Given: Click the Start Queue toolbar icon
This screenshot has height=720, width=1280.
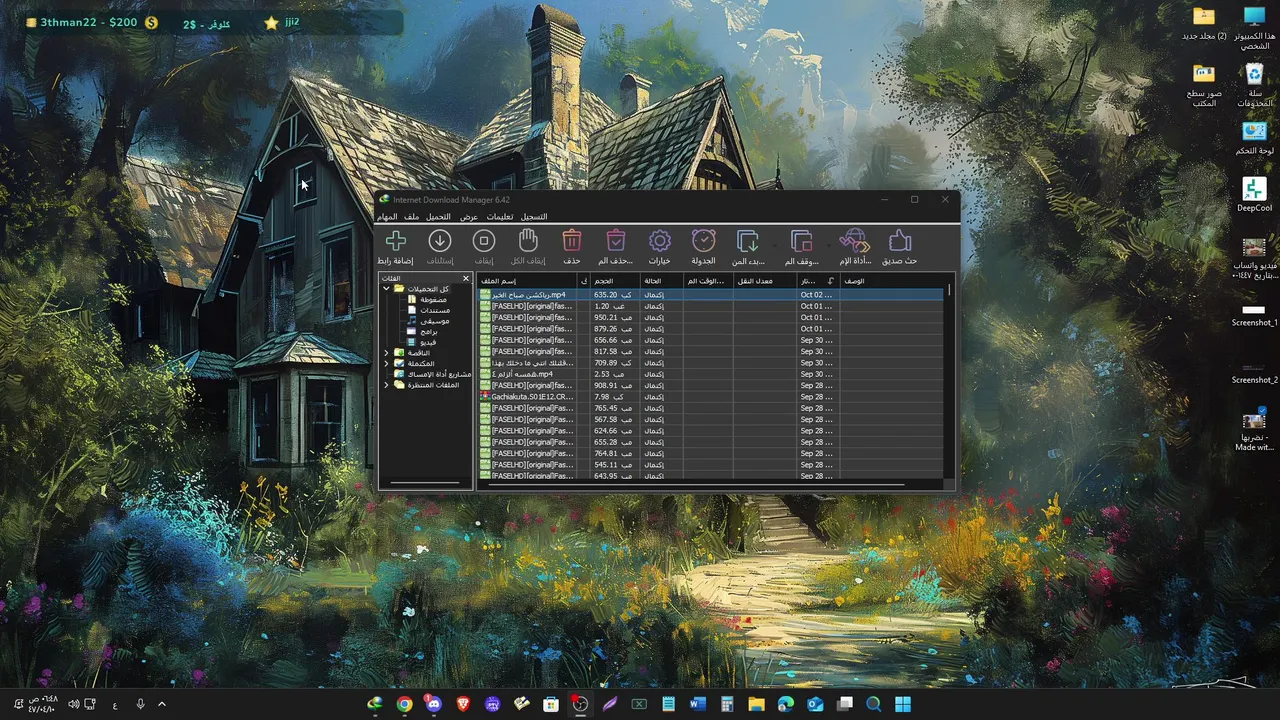Looking at the screenshot, I should click(748, 241).
